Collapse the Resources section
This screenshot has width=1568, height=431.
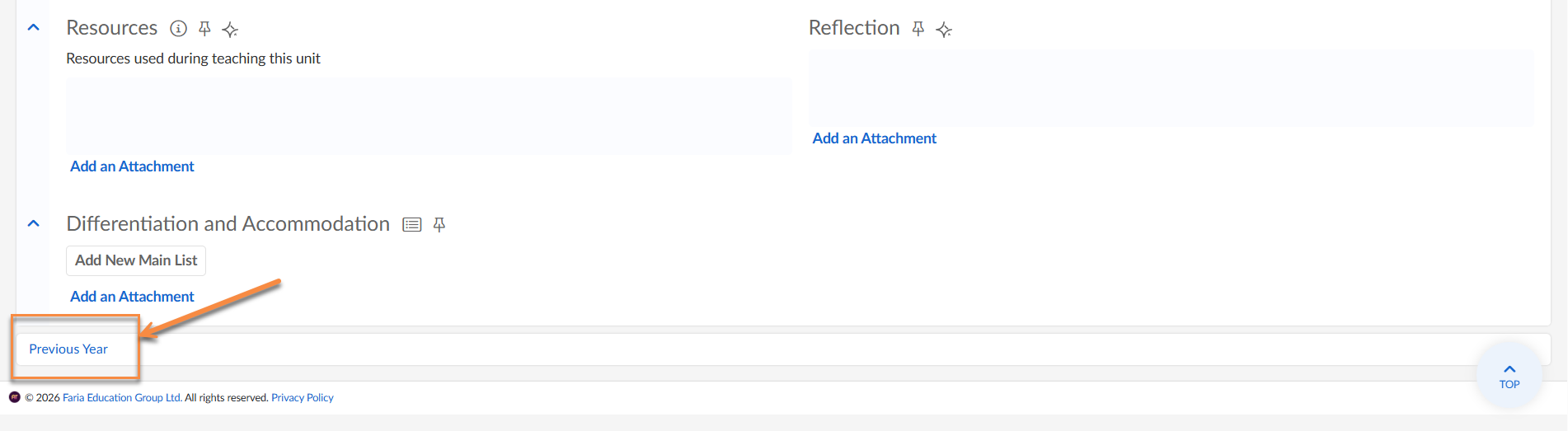coord(34,28)
